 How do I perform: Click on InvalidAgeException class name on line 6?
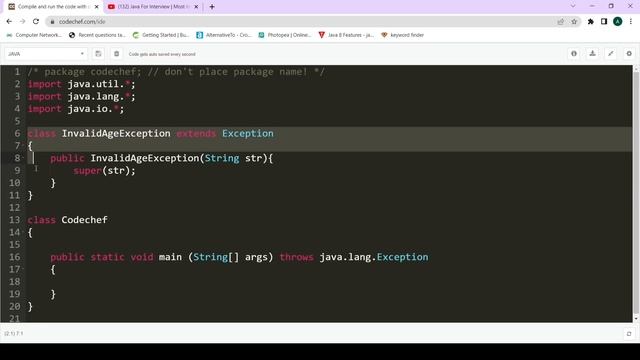tap(116, 133)
